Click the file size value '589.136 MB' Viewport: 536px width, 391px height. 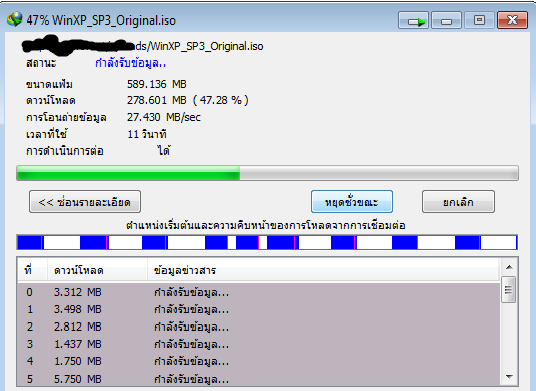tap(157, 84)
